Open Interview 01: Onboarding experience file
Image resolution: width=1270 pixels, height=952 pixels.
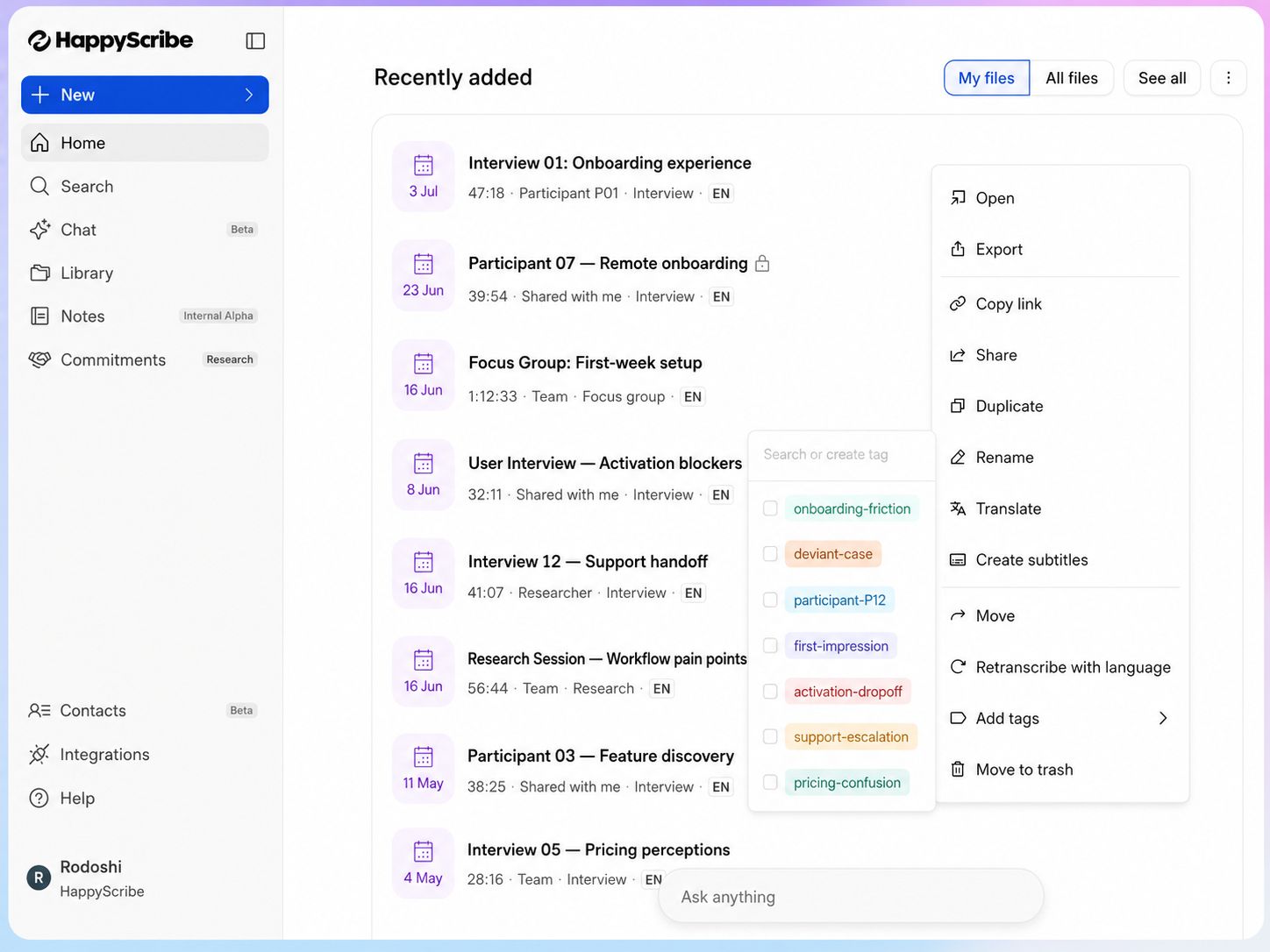(610, 163)
